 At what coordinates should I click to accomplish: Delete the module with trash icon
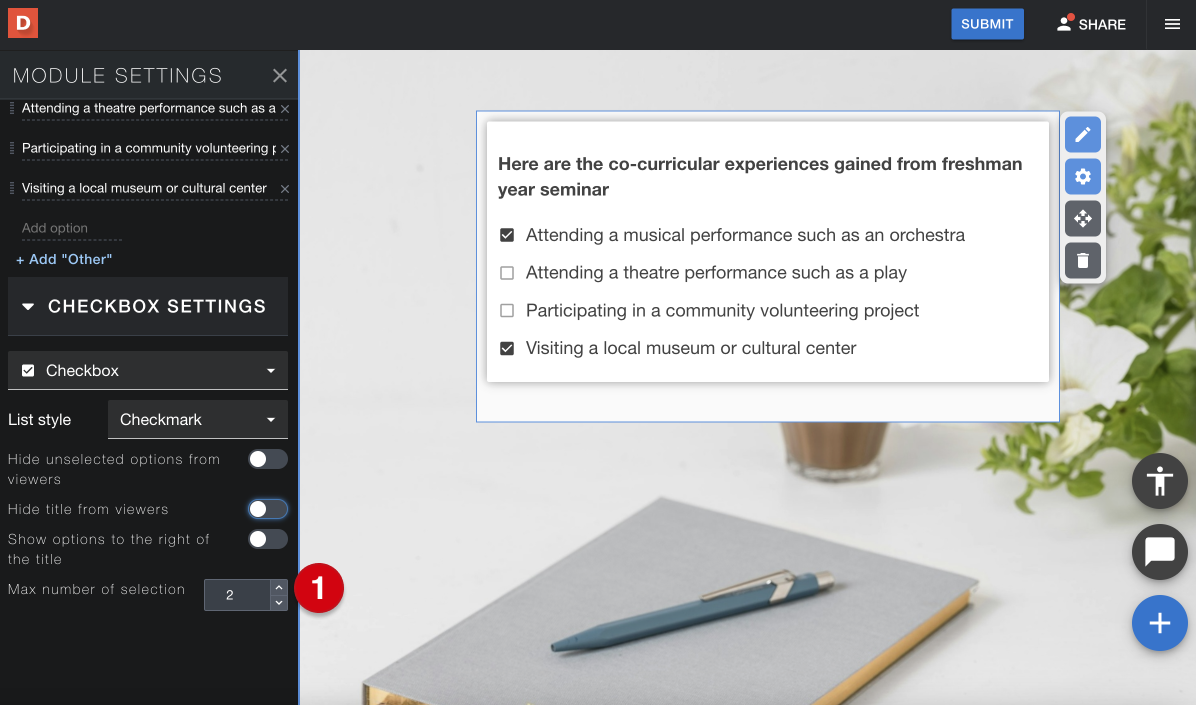(1082, 261)
